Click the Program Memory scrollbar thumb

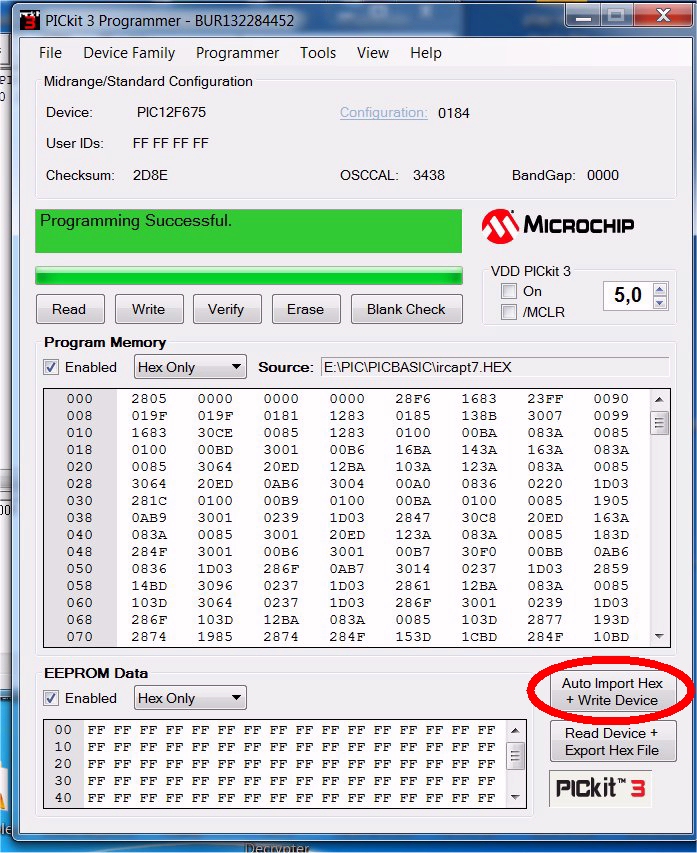tap(659, 423)
